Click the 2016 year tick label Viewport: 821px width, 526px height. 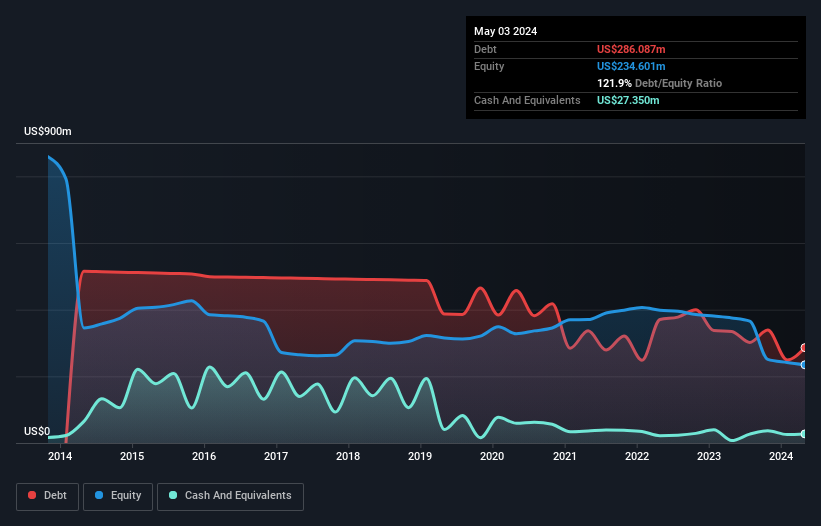tap(204, 457)
